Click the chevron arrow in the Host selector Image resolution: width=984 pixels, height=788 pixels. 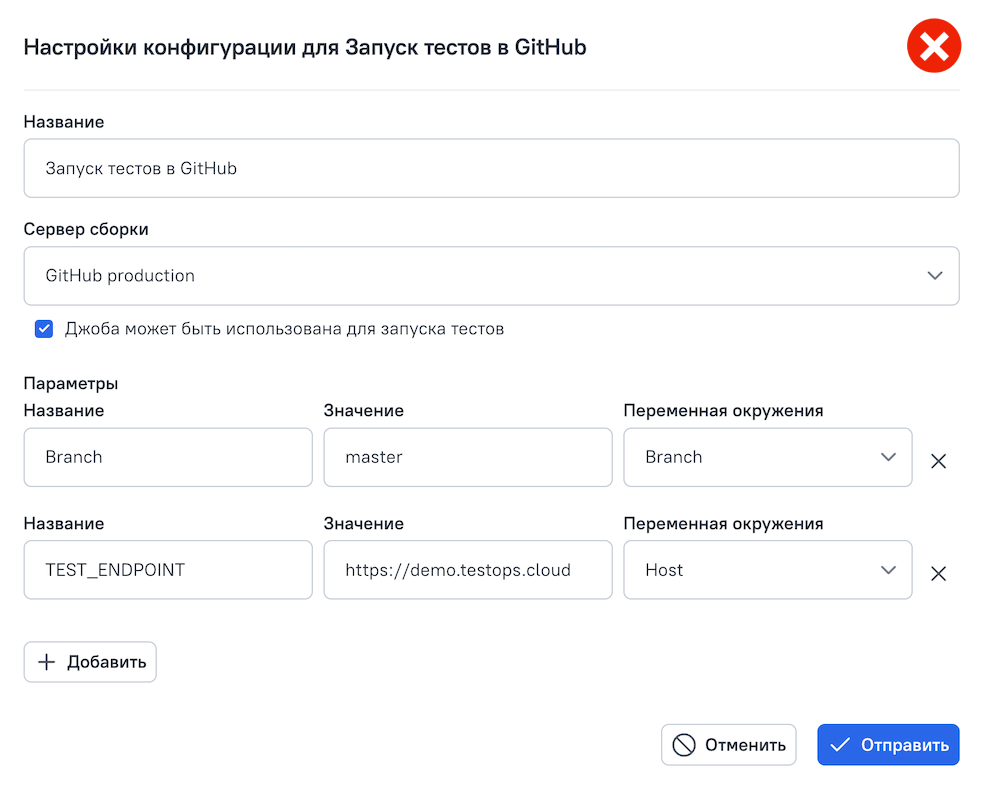click(887, 570)
